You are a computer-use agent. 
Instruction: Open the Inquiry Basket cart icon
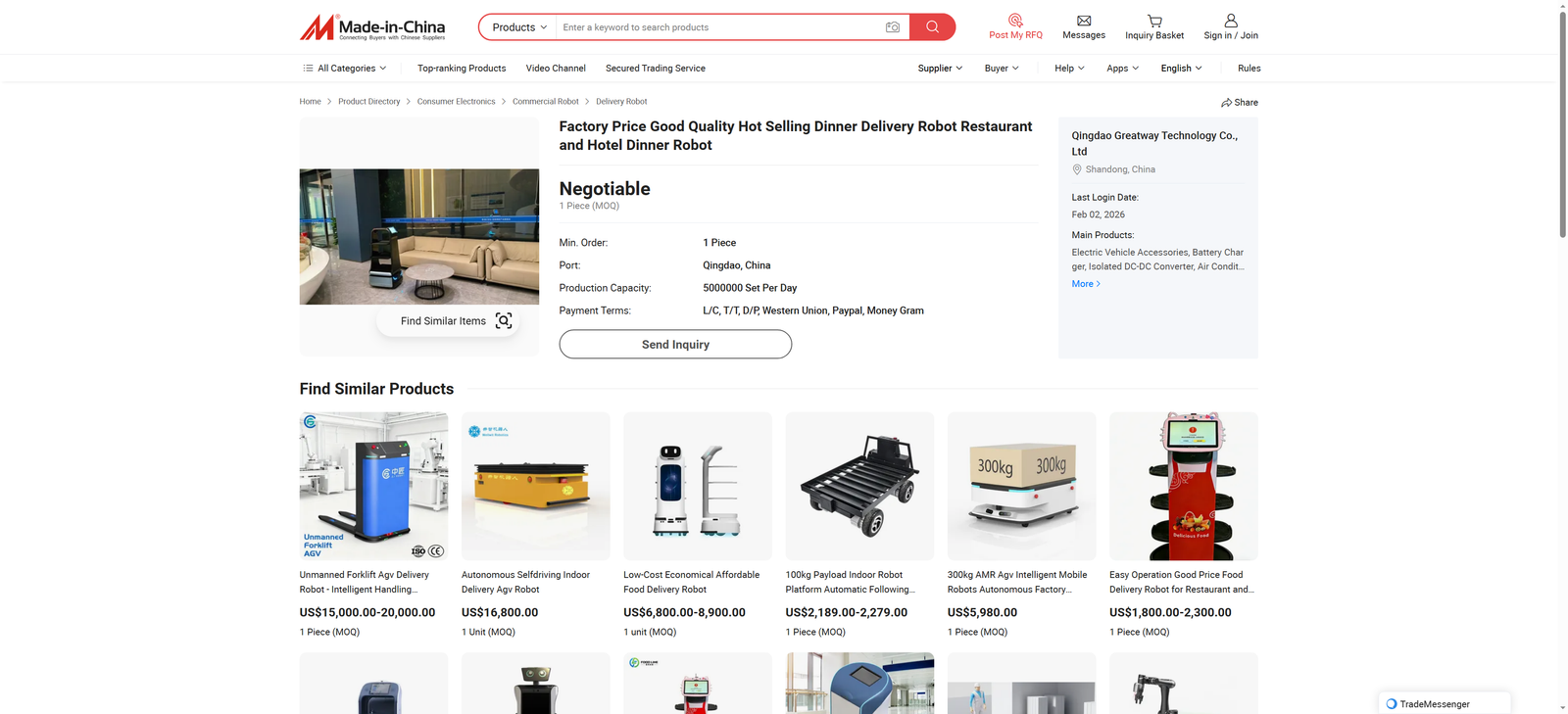[x=1154, y=21]
